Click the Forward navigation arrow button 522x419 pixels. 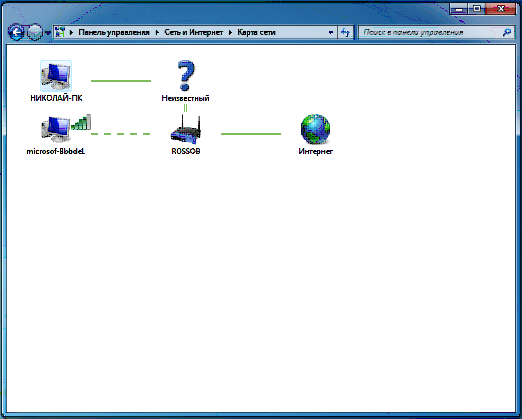point(35,32)
